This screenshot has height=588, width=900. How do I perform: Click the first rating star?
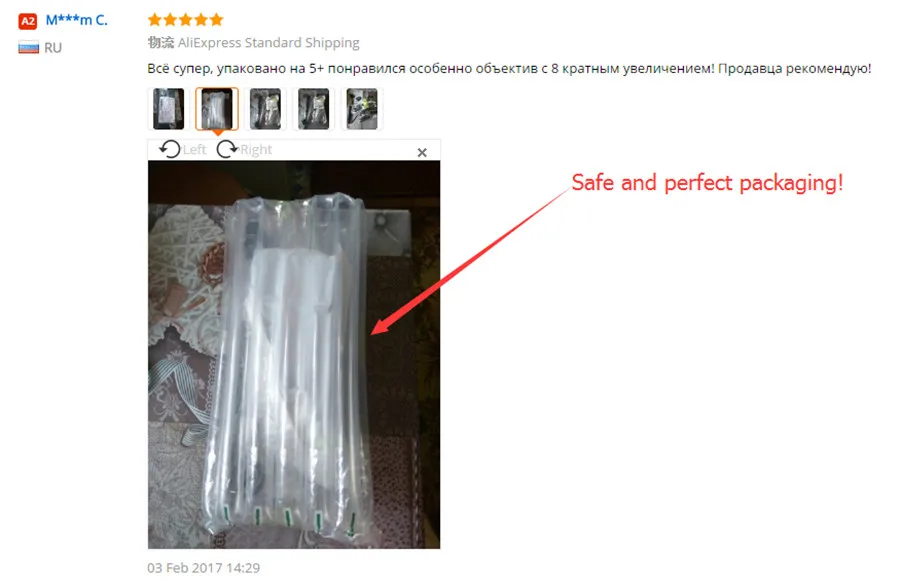(x=154, y=20)
